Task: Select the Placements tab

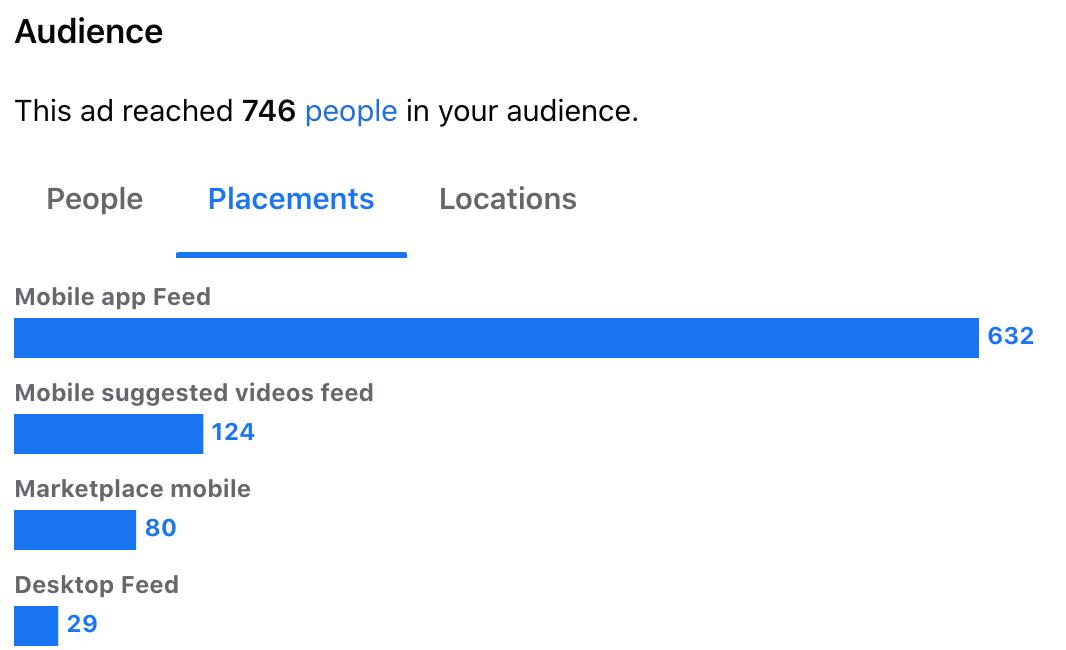Action: (x=291, y=199)
